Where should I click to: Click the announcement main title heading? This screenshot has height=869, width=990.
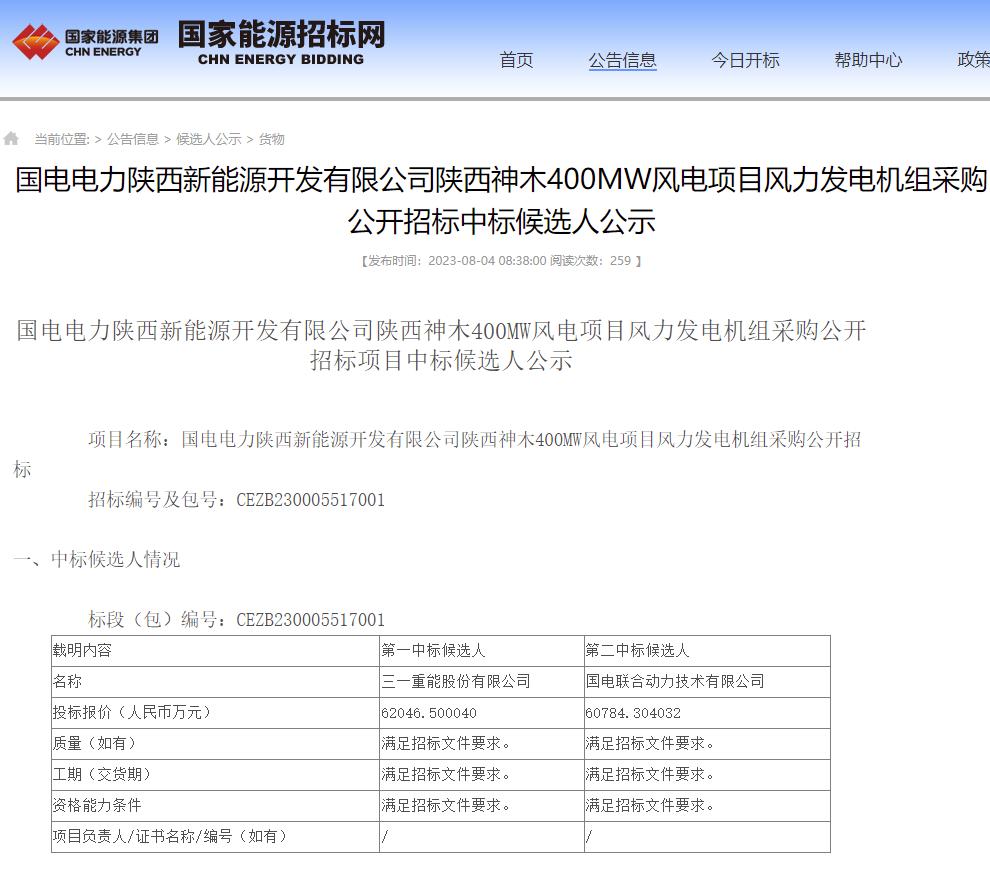pyautogui.click(x=495, y=199)
